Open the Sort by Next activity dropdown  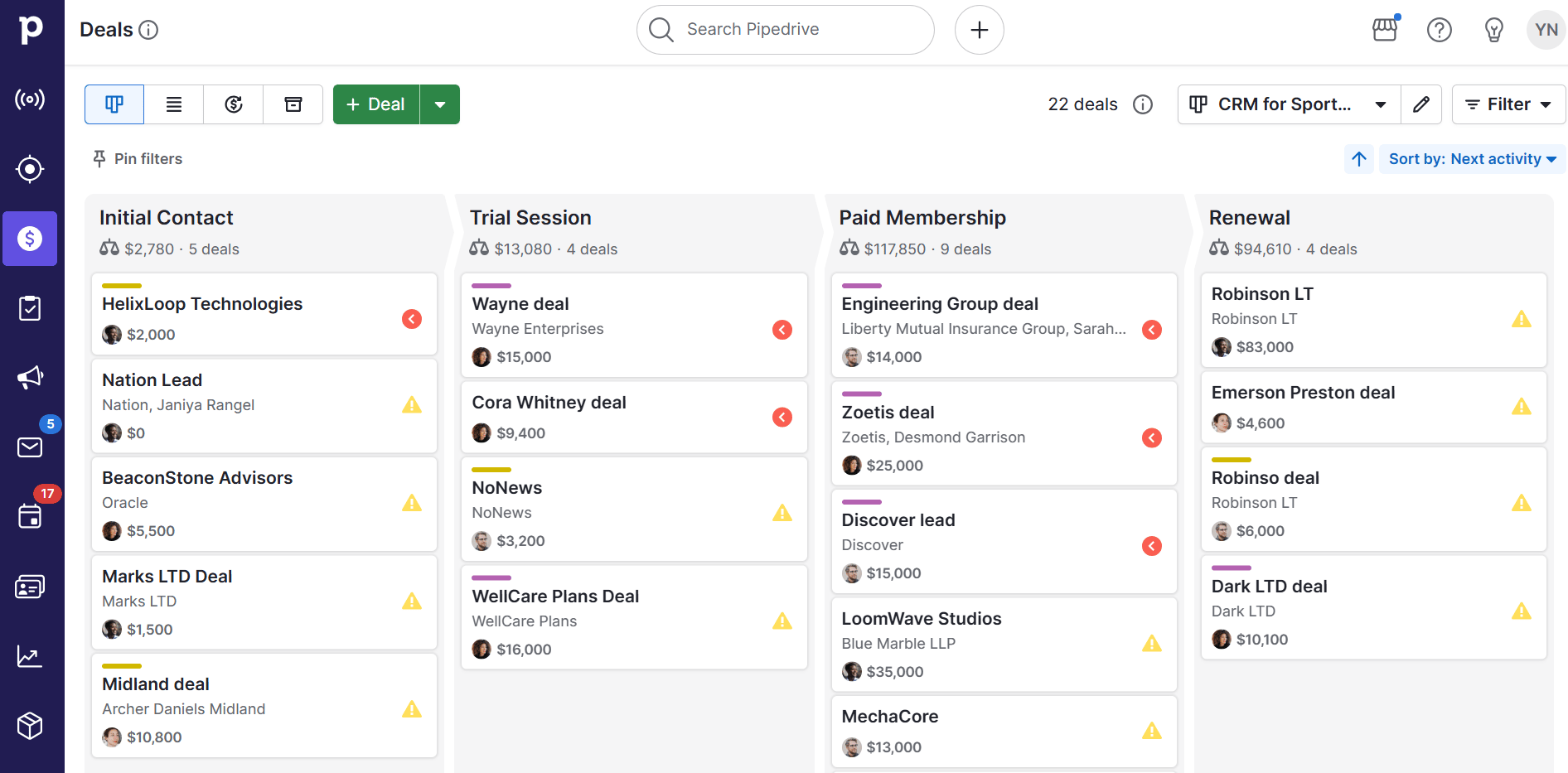tap(1471, 158)
